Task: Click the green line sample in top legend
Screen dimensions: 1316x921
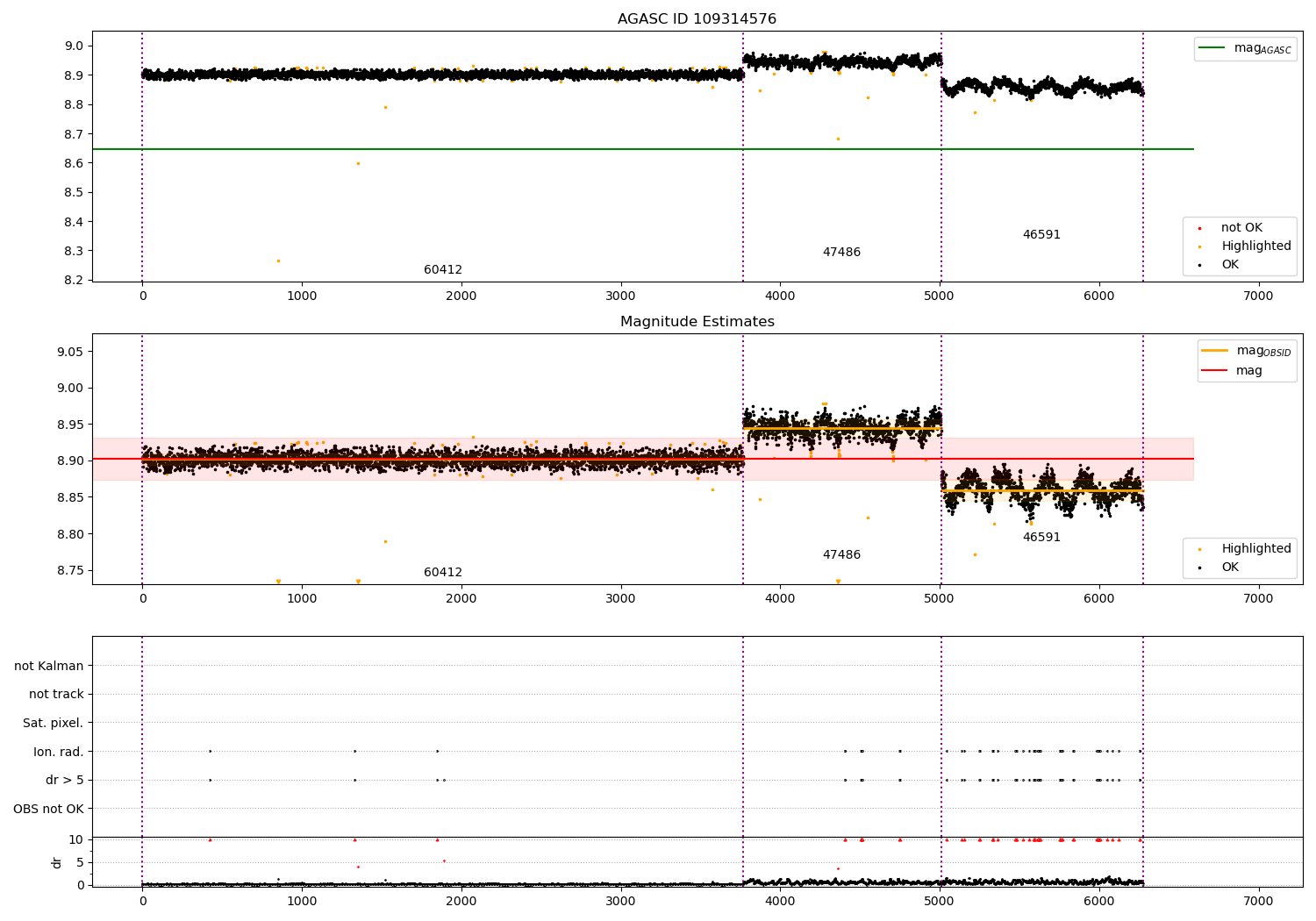Action: (1212, 48)
